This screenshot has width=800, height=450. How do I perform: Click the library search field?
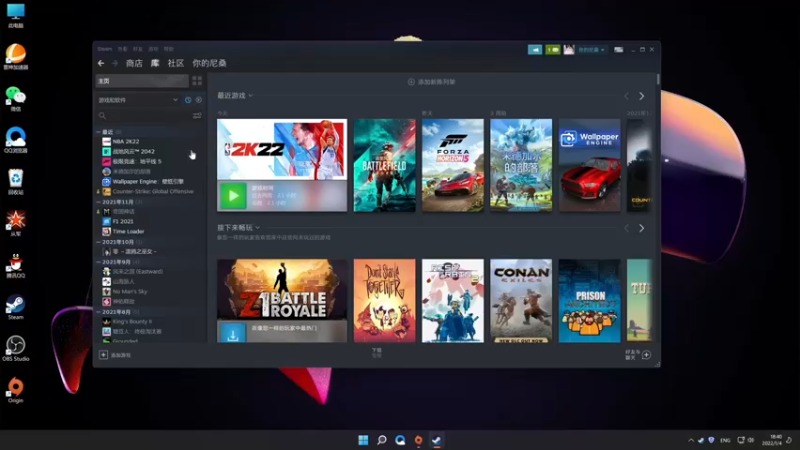coord(144,116)
